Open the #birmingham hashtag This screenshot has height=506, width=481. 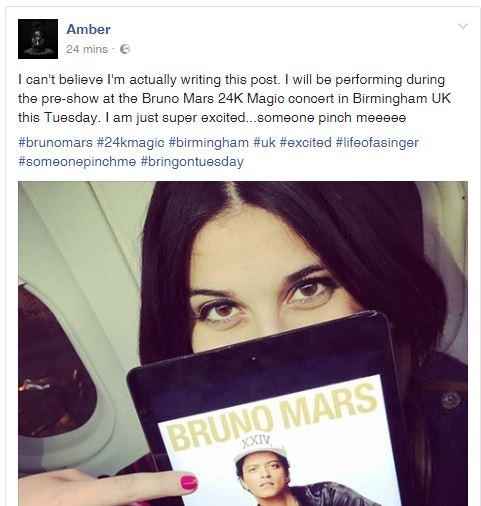pyautogui.click(x=209, y=143)
